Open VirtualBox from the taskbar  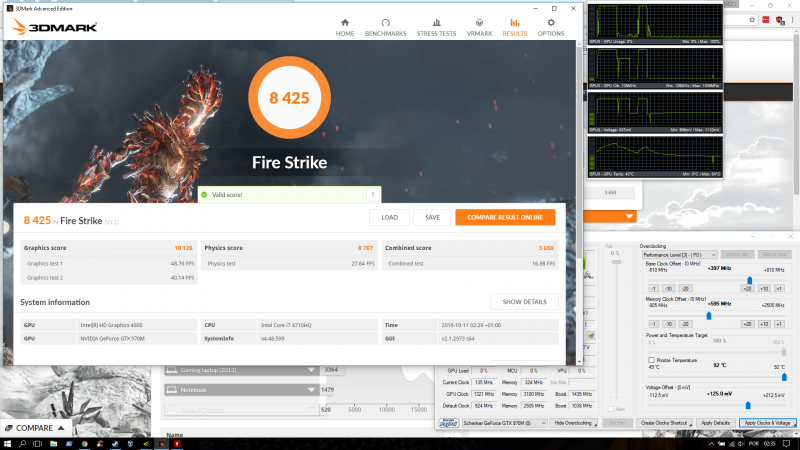[x=131, y=444]
